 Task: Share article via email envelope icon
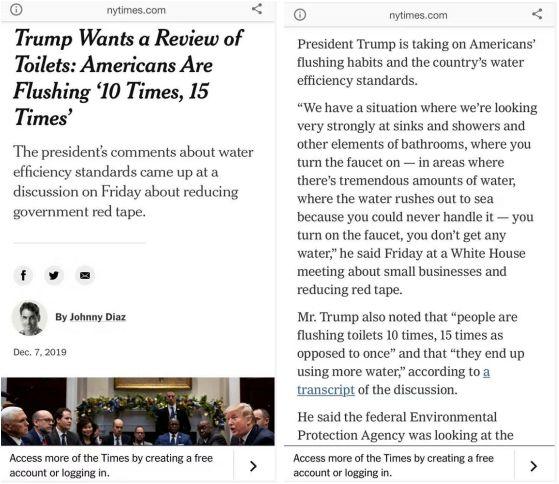pyautogui.click(x=85, y=275)
